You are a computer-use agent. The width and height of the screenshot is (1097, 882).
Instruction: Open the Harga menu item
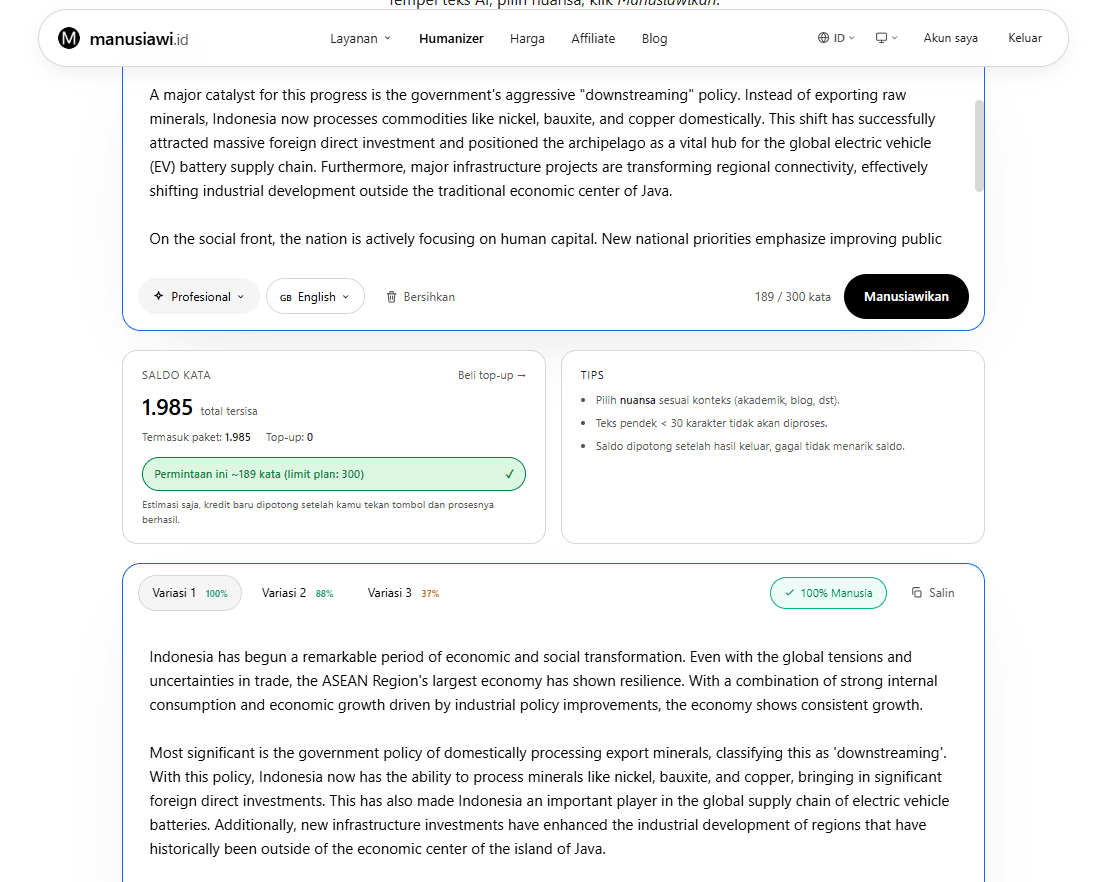point(527,38)
